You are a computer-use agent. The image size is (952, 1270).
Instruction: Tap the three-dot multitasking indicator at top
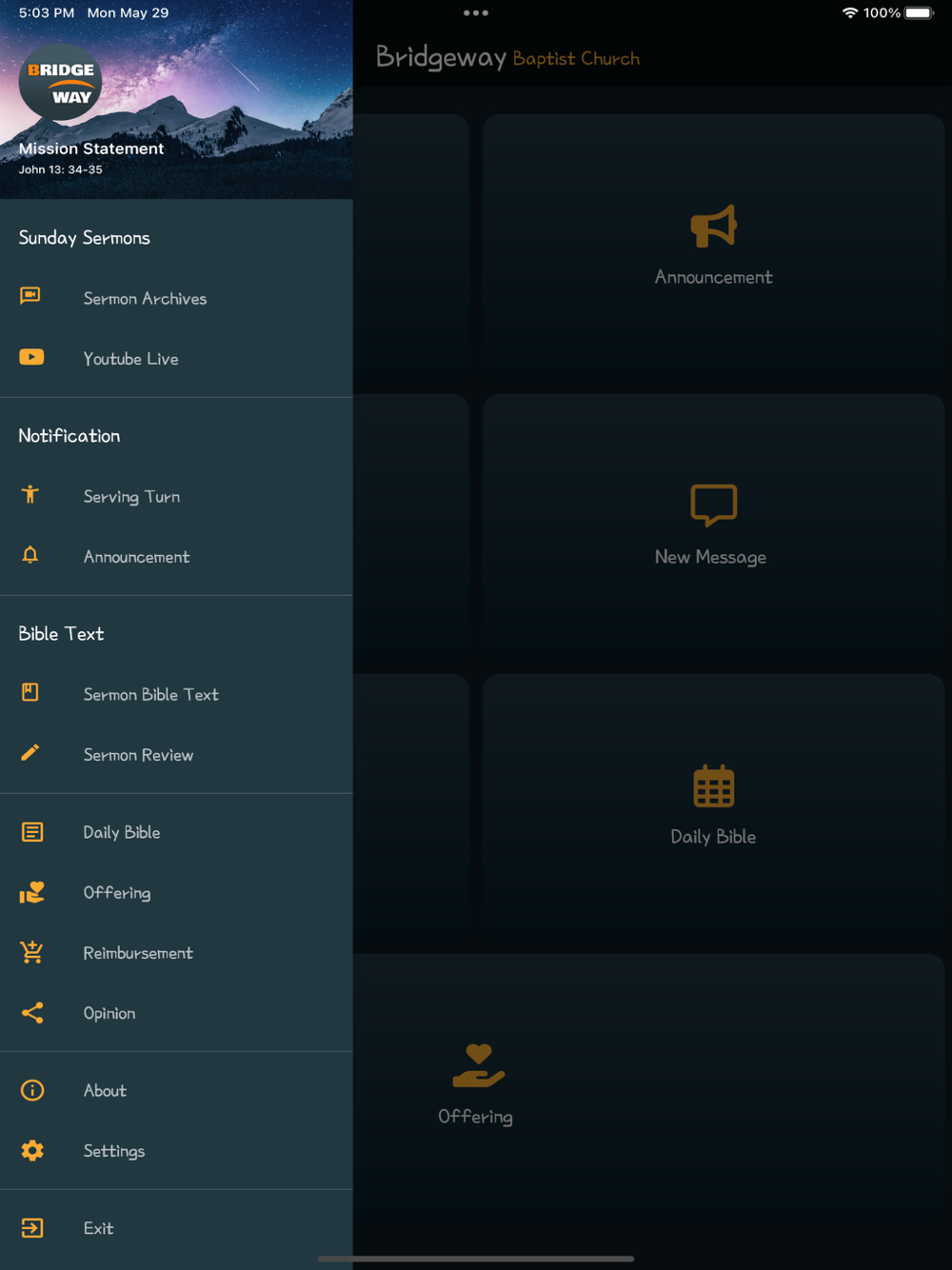pyautogui.click(x=476, y=13)
